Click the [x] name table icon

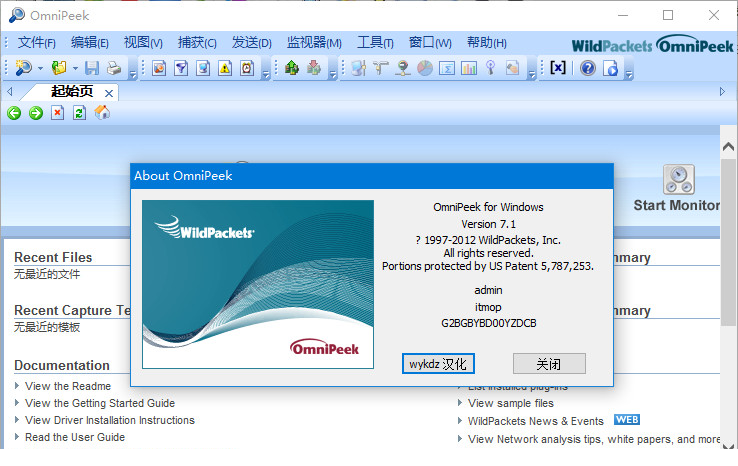tap(558, 68)
